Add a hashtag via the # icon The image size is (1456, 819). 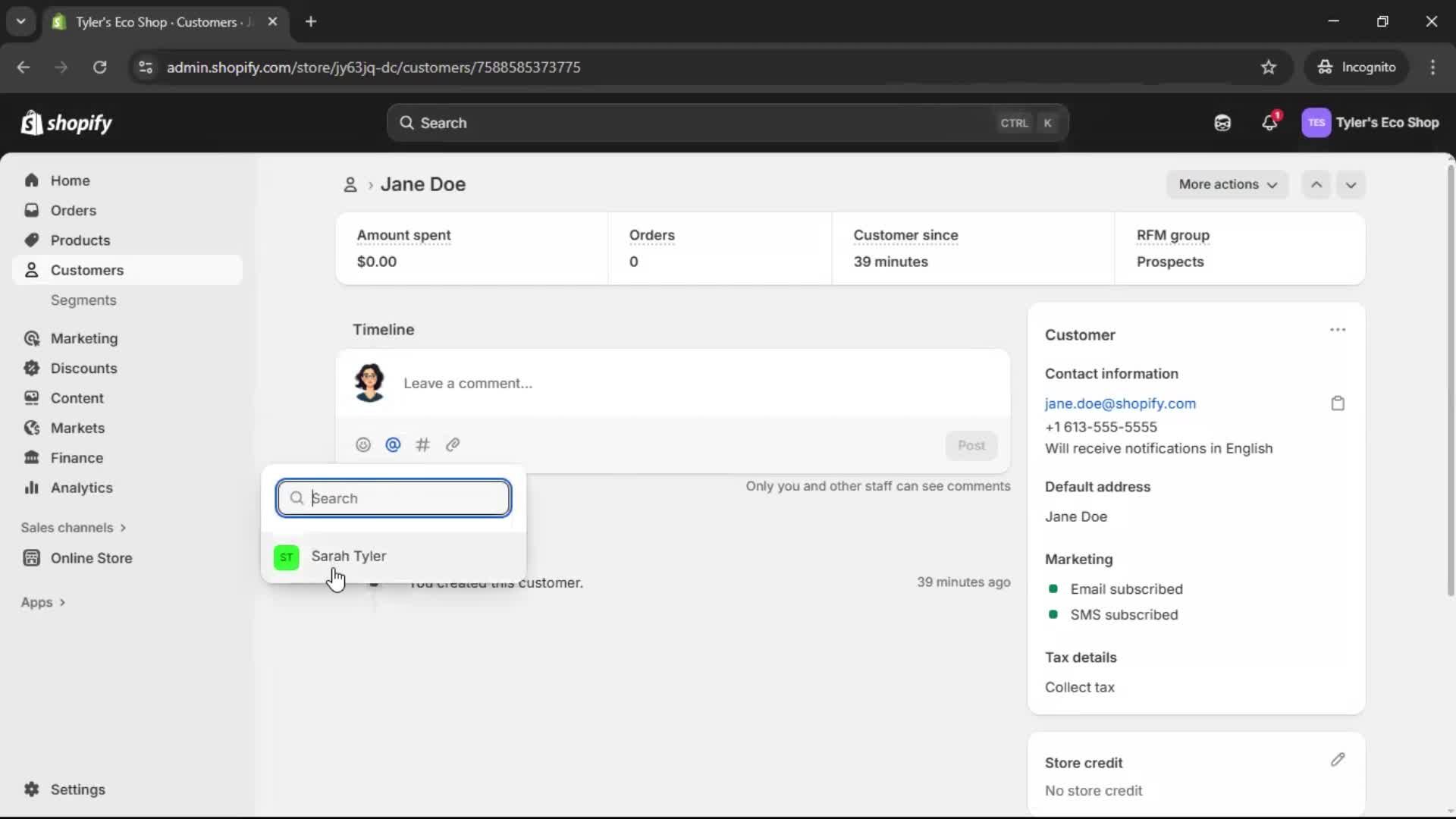423,445
